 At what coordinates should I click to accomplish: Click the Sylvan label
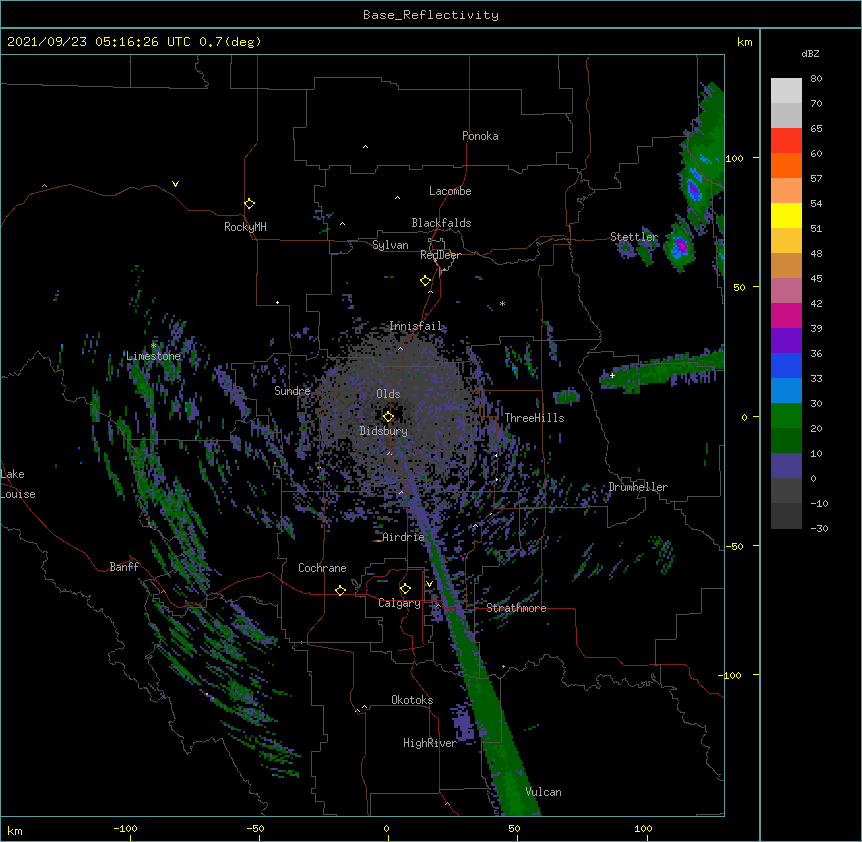pyautogui.click(x=390, y=245)
